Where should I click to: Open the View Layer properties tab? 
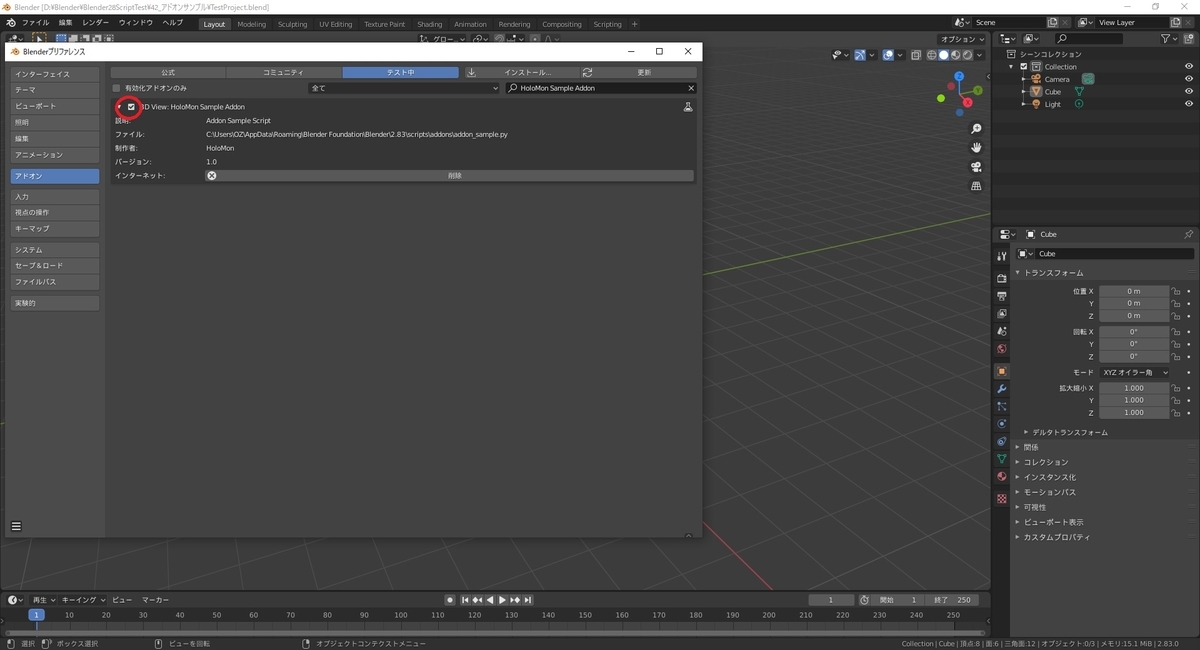(x=1001, y=313)
